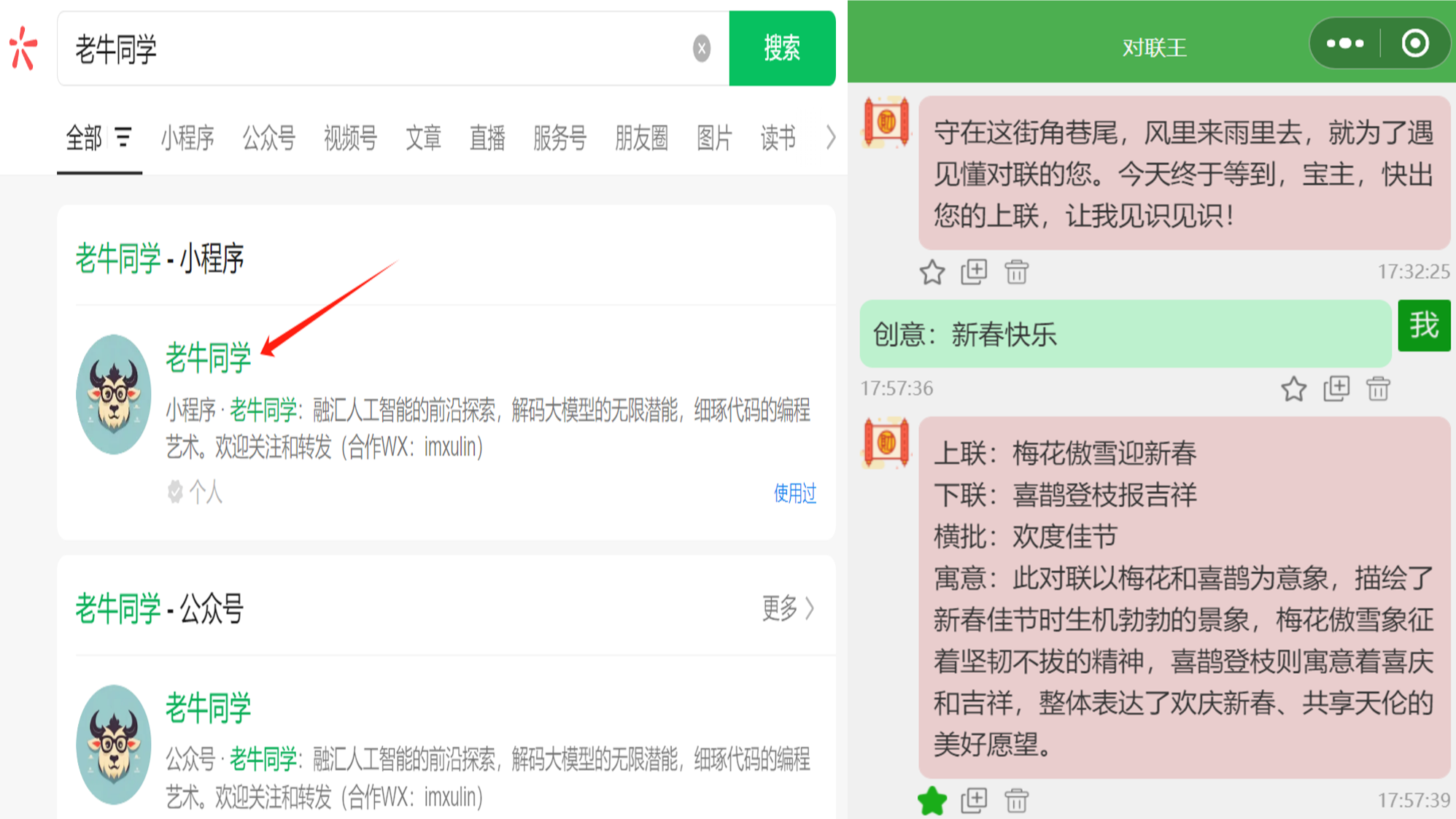The height and width of the screenshot is (819, 1456).
Task: Click the official account 老牛同学 avatar
Action: [114, 745]
